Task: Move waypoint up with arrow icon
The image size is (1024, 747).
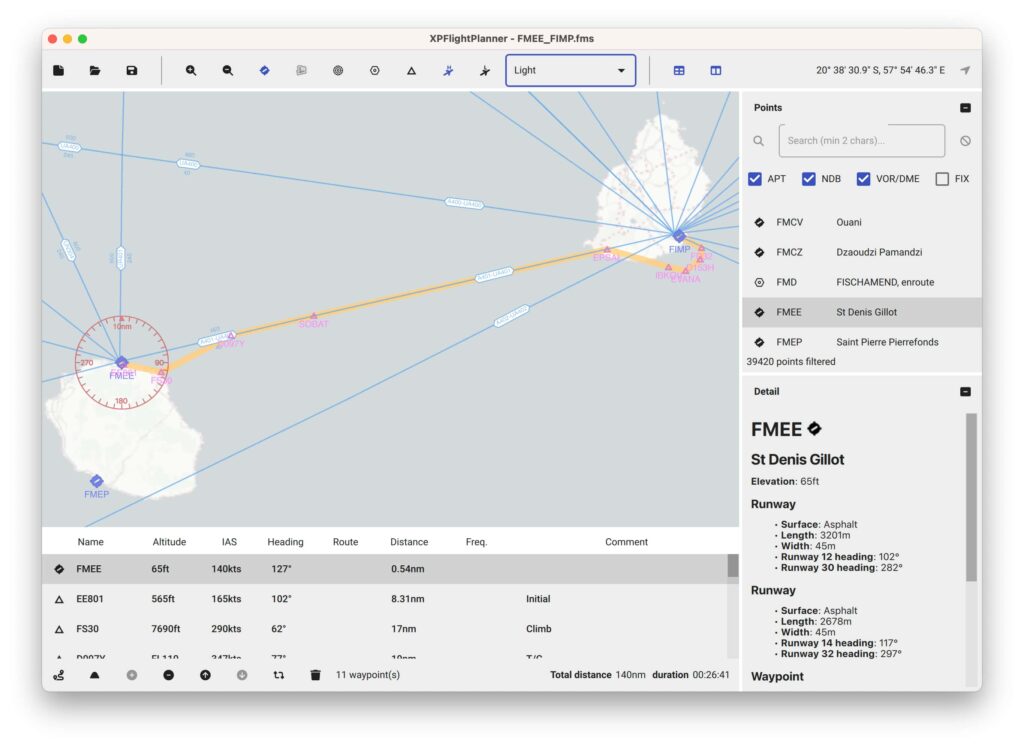Action: [x=205, y=675]
